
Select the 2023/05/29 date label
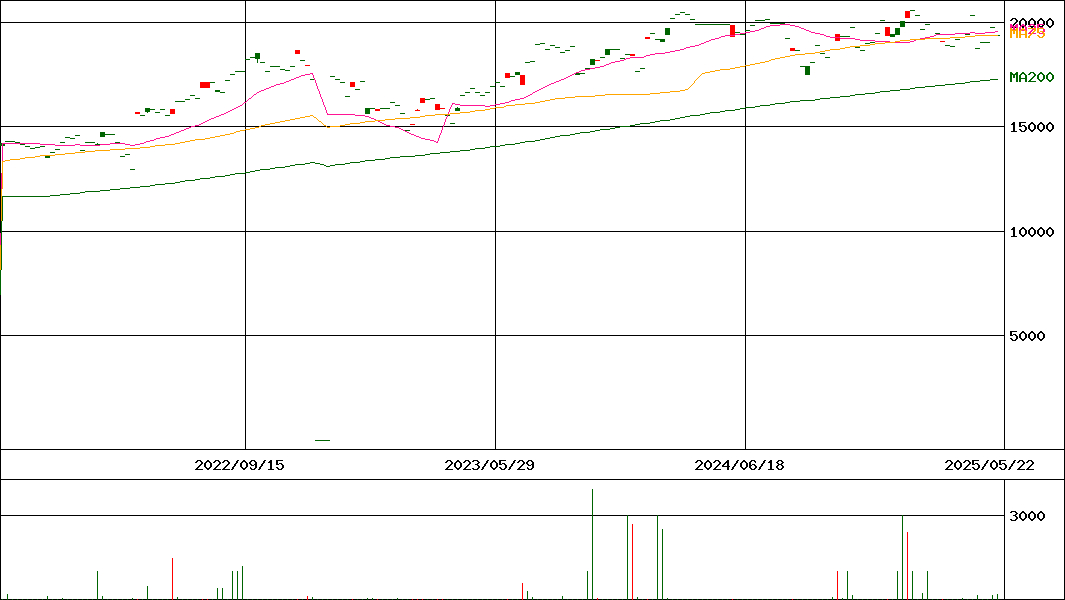pyautogui.click(x=489, y=465)
